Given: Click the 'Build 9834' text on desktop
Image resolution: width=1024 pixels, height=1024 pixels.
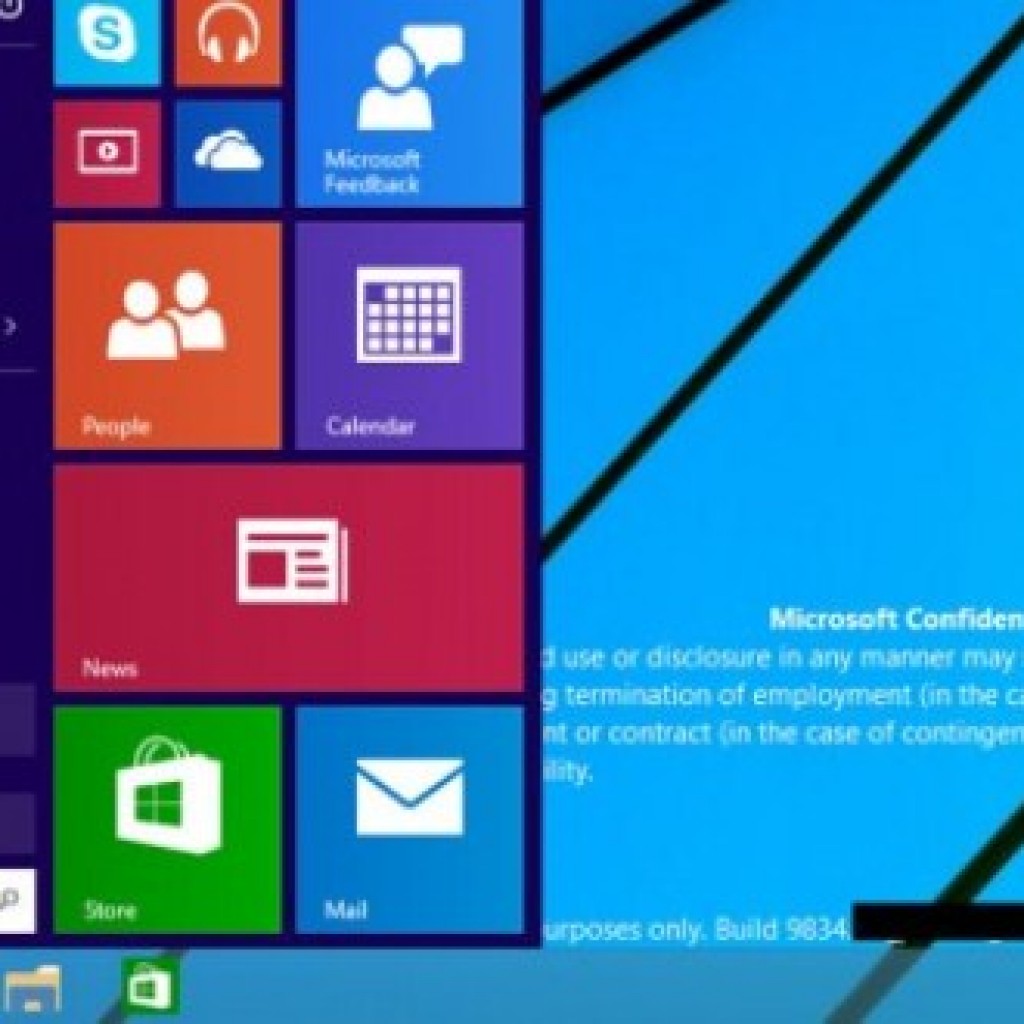Looking at the screenshot, I should 782,929.
